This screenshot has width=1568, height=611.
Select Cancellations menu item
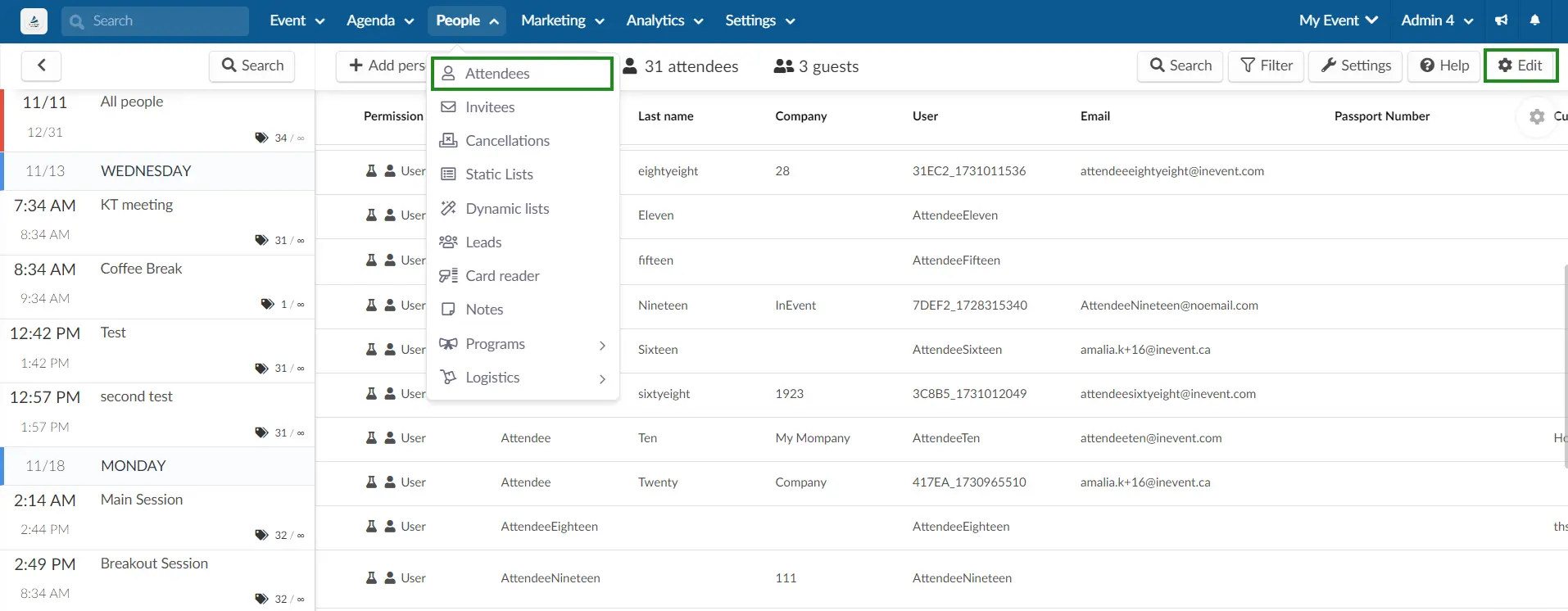[x=523, y=141]
